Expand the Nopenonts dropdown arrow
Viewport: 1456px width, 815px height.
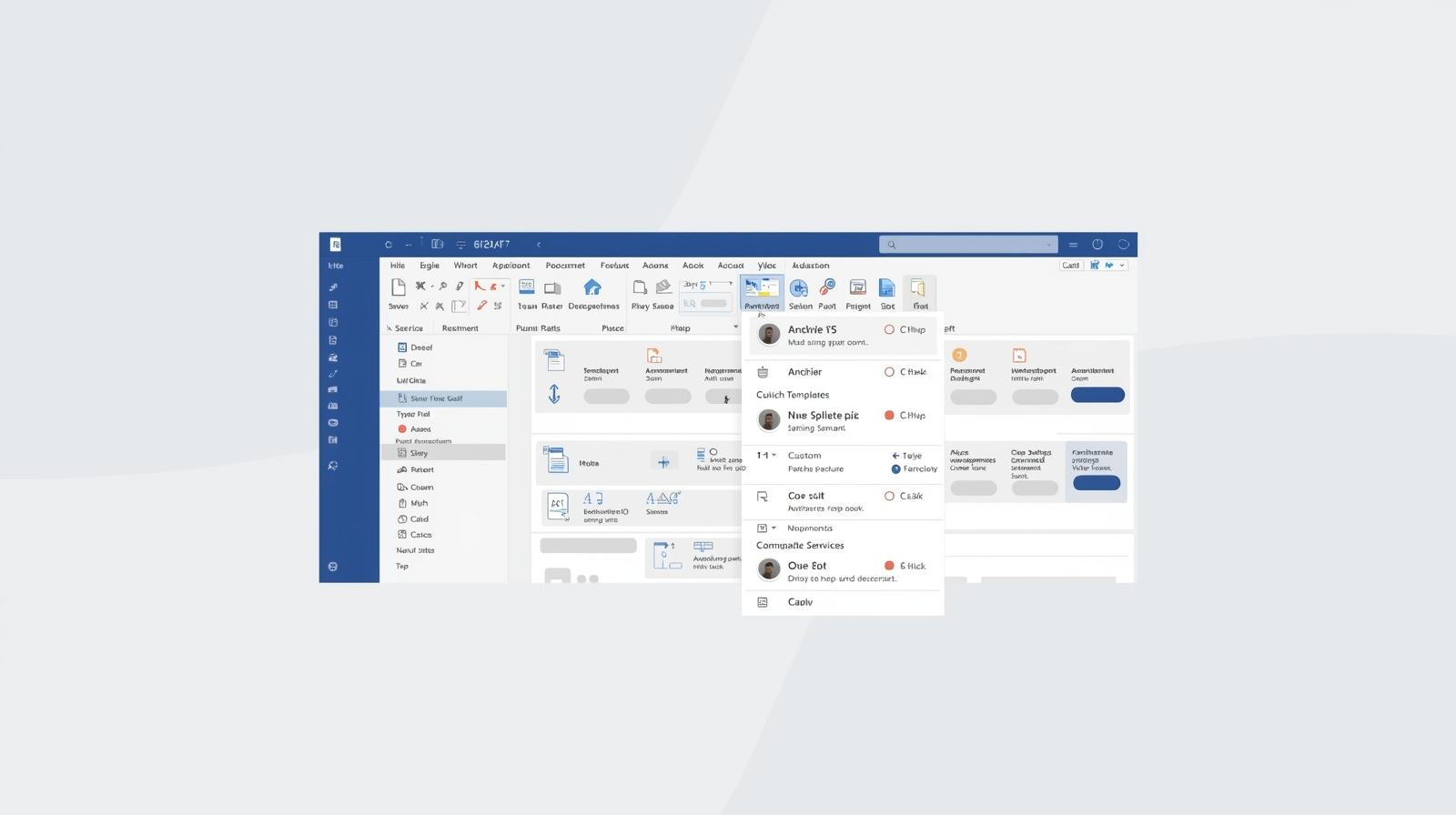click(773, 528)
